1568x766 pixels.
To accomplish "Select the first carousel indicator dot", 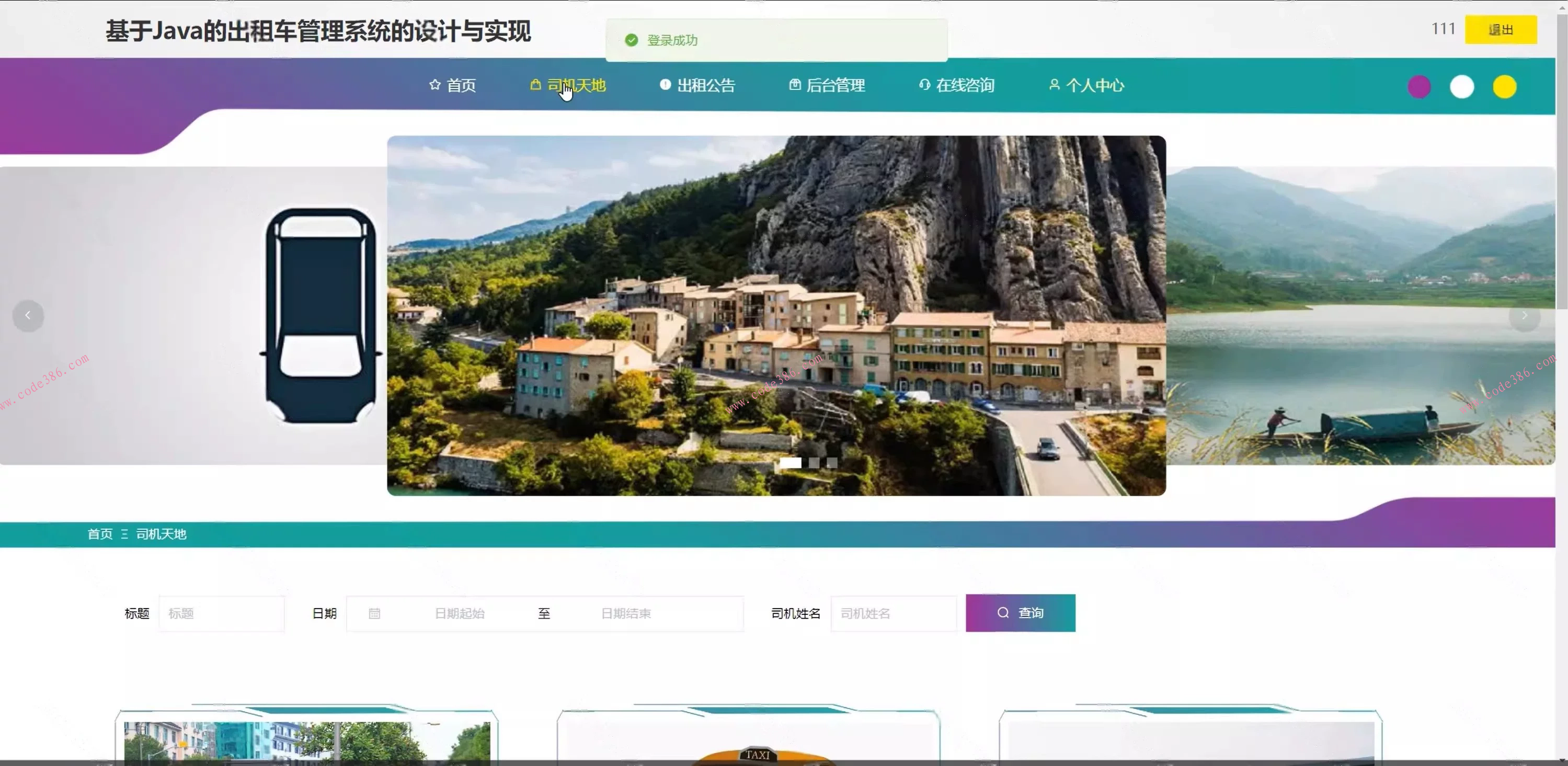I will pyautogui.click(x=790, y=463).
